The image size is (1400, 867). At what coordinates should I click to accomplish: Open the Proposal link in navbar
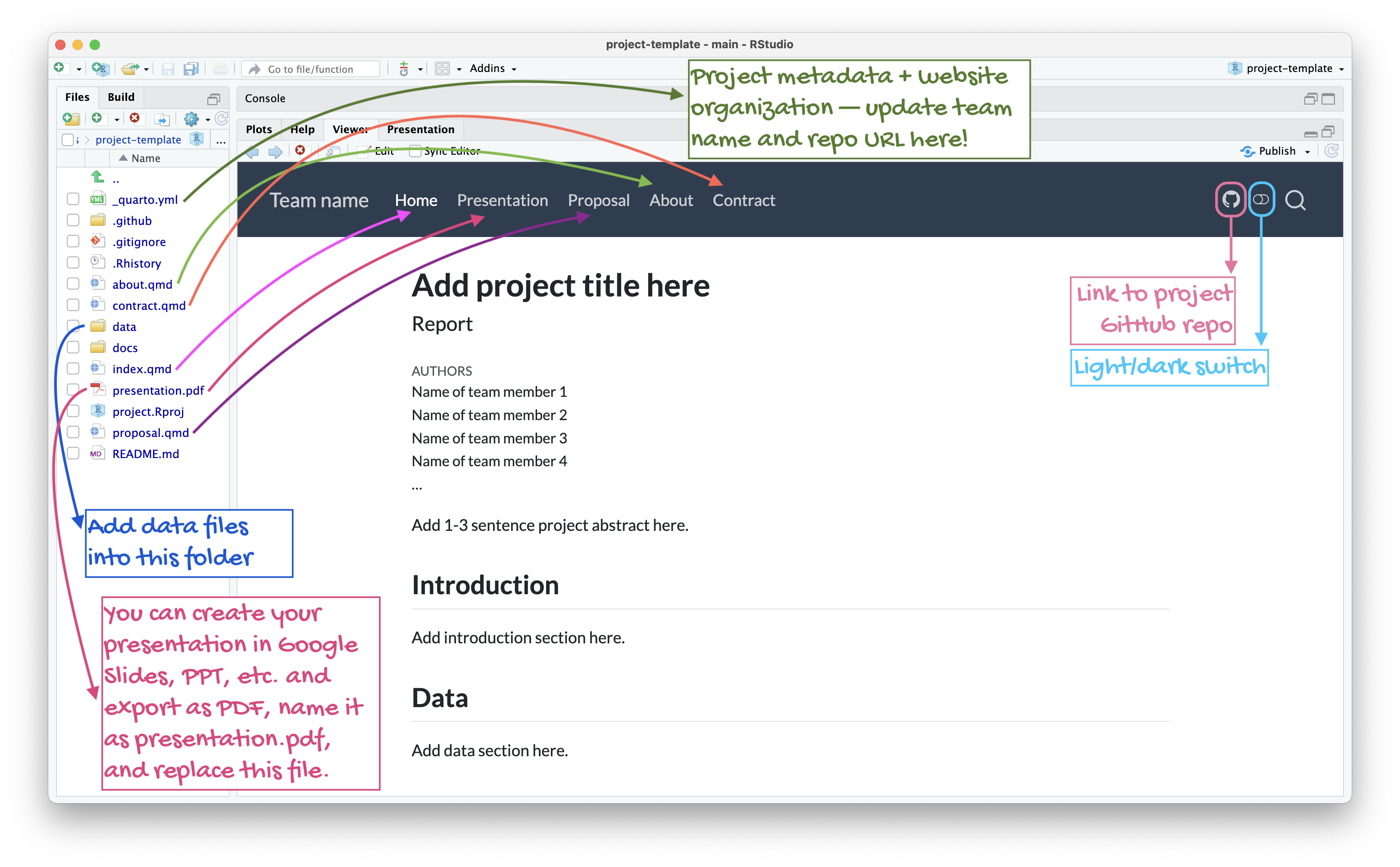pos(598,200)
